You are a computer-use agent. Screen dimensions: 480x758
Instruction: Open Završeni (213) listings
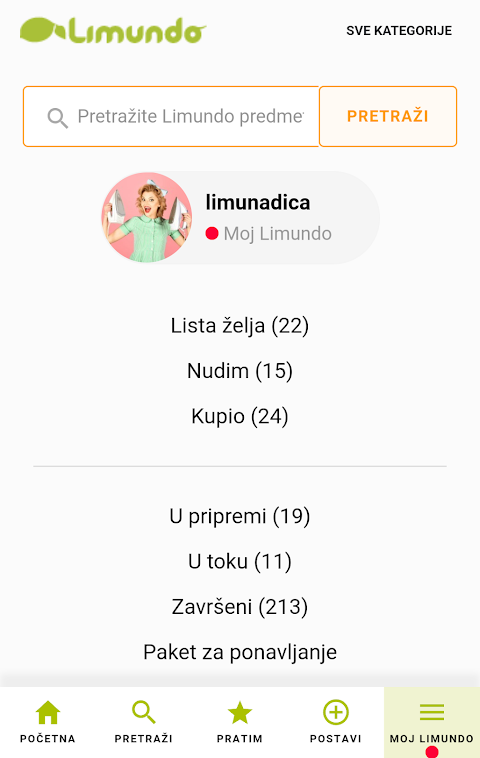pyautogui.click(x=240, y=607)
